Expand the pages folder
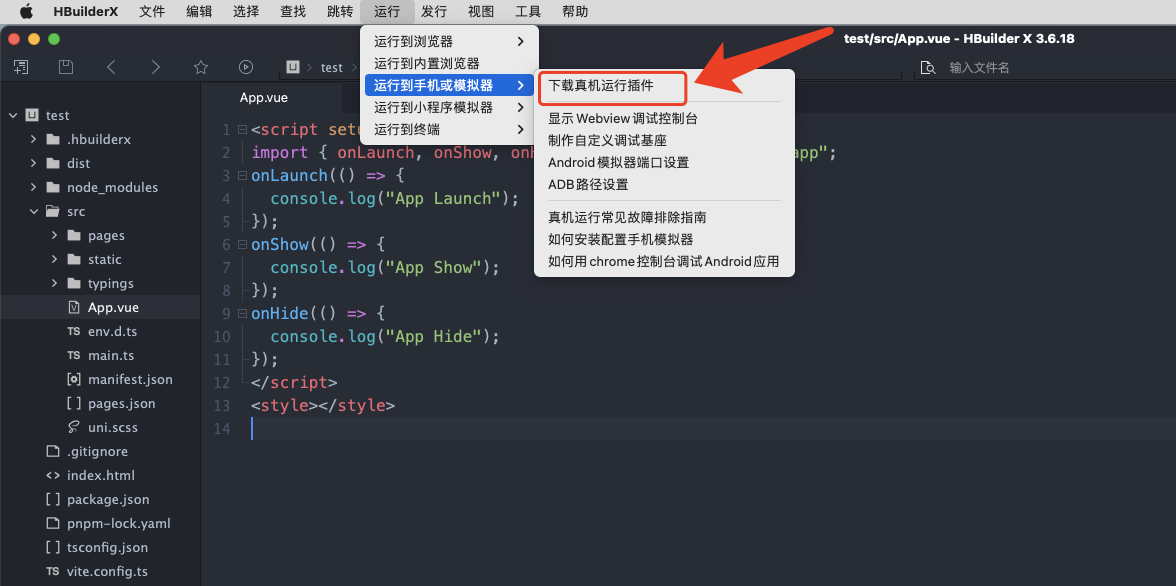The height and width of the screenshot is (586, 1176). [54, 235]
